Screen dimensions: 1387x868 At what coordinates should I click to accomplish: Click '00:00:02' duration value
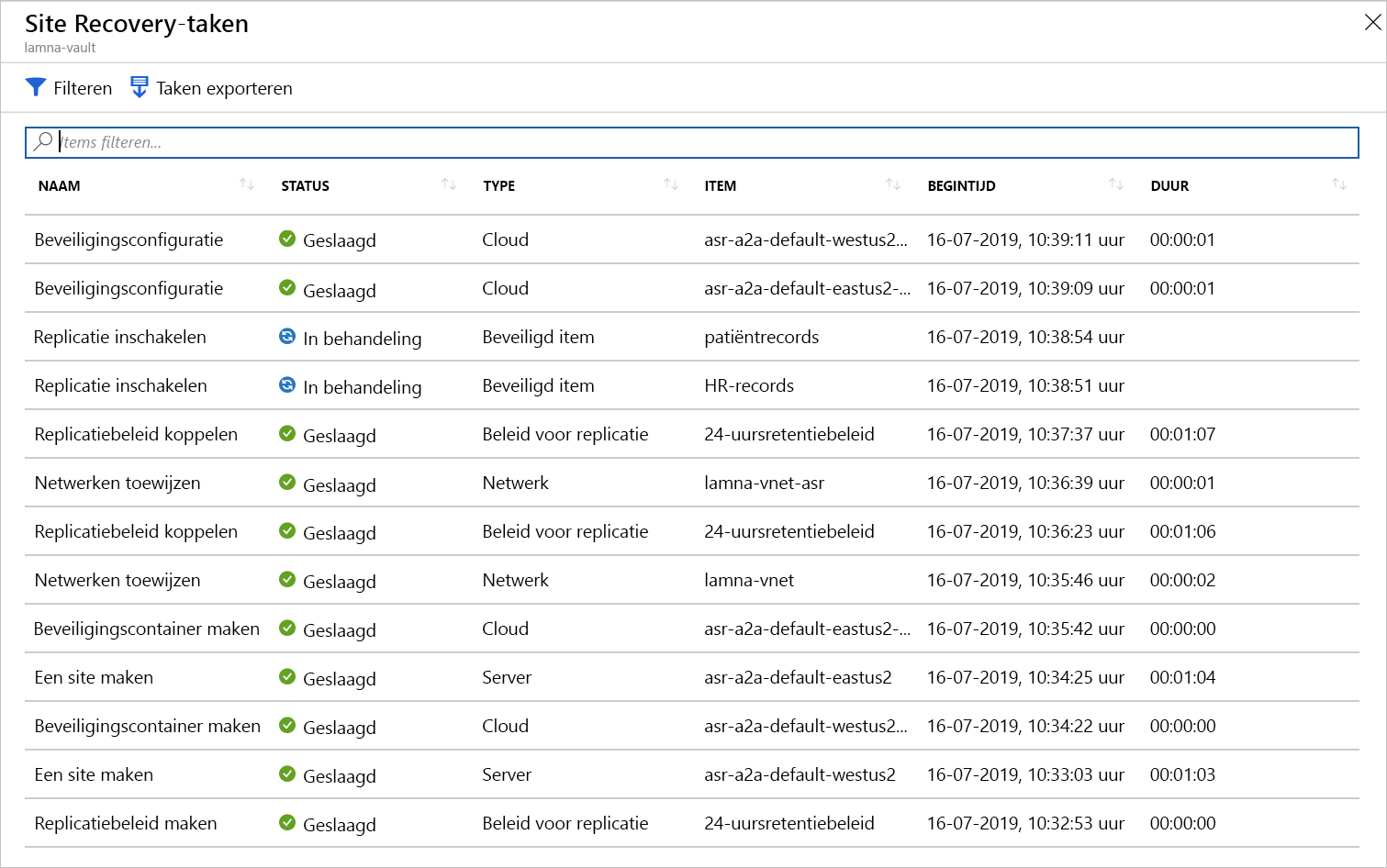click(x=1182, y=580)
